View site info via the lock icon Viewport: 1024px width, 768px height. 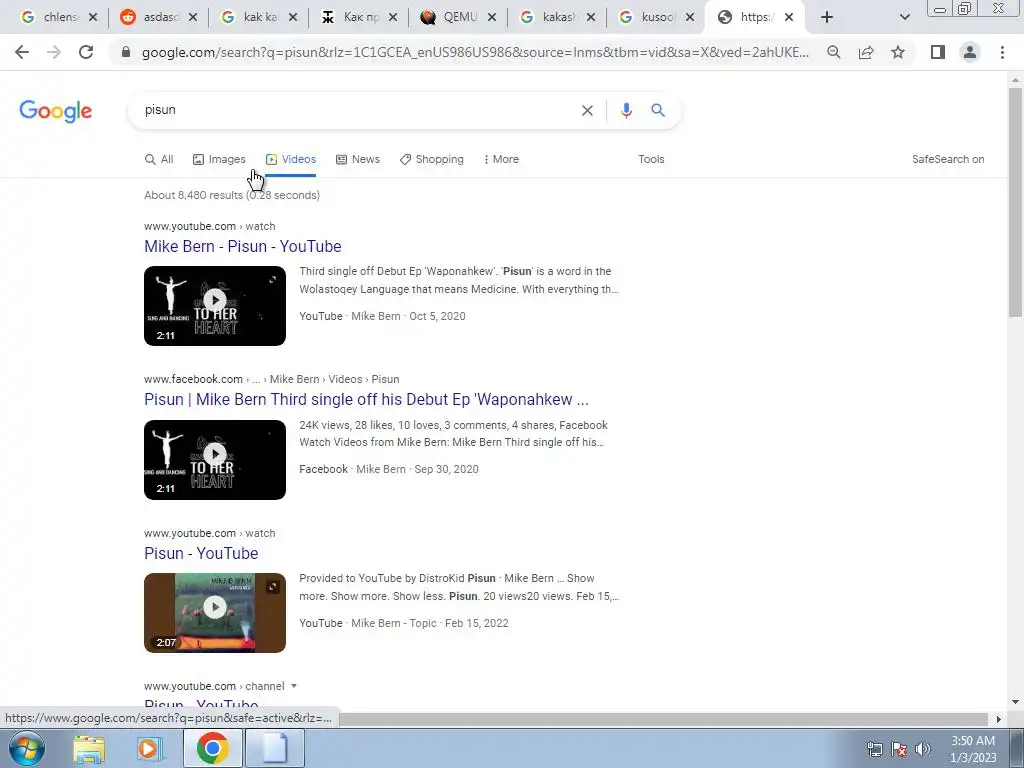coord(126,52)
